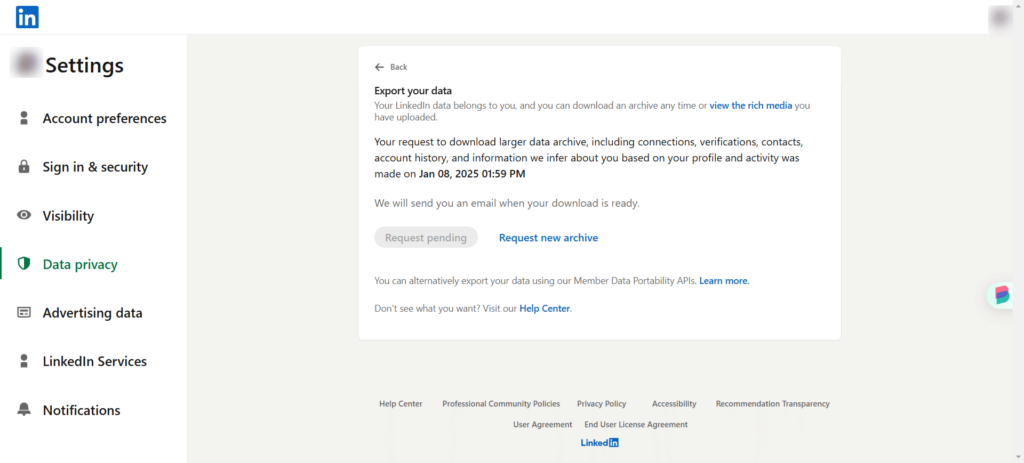Image resolution: width=1024 pixels, height=463 pixels.
Task: Open the view the rich media link
Action: tap(751, 105)
